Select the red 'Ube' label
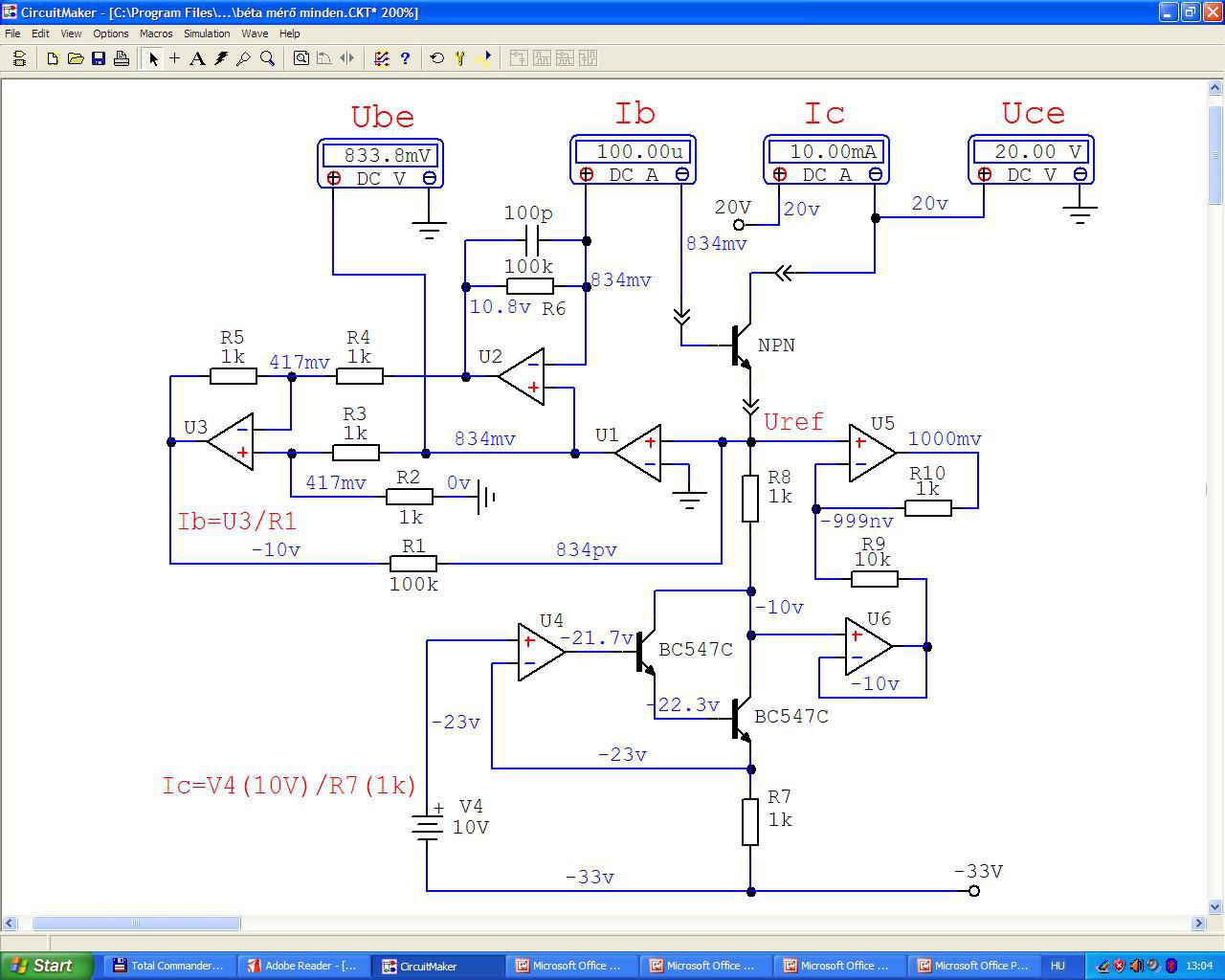1225x980 pixels. tap(383, 117)
